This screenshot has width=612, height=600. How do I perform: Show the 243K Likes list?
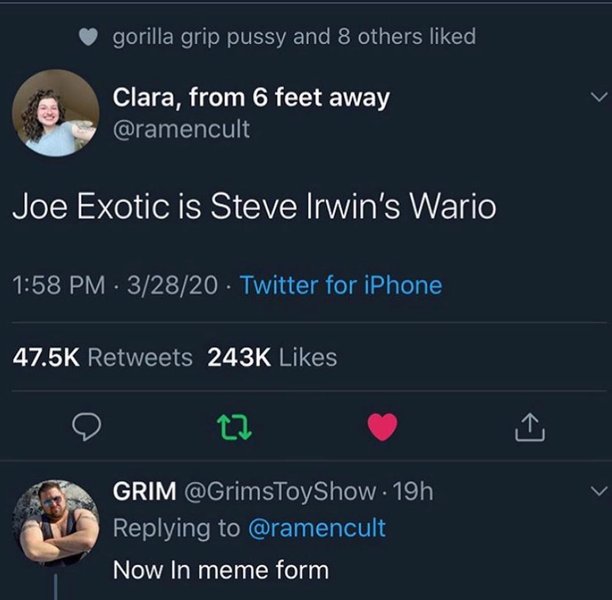coord(271,357)
